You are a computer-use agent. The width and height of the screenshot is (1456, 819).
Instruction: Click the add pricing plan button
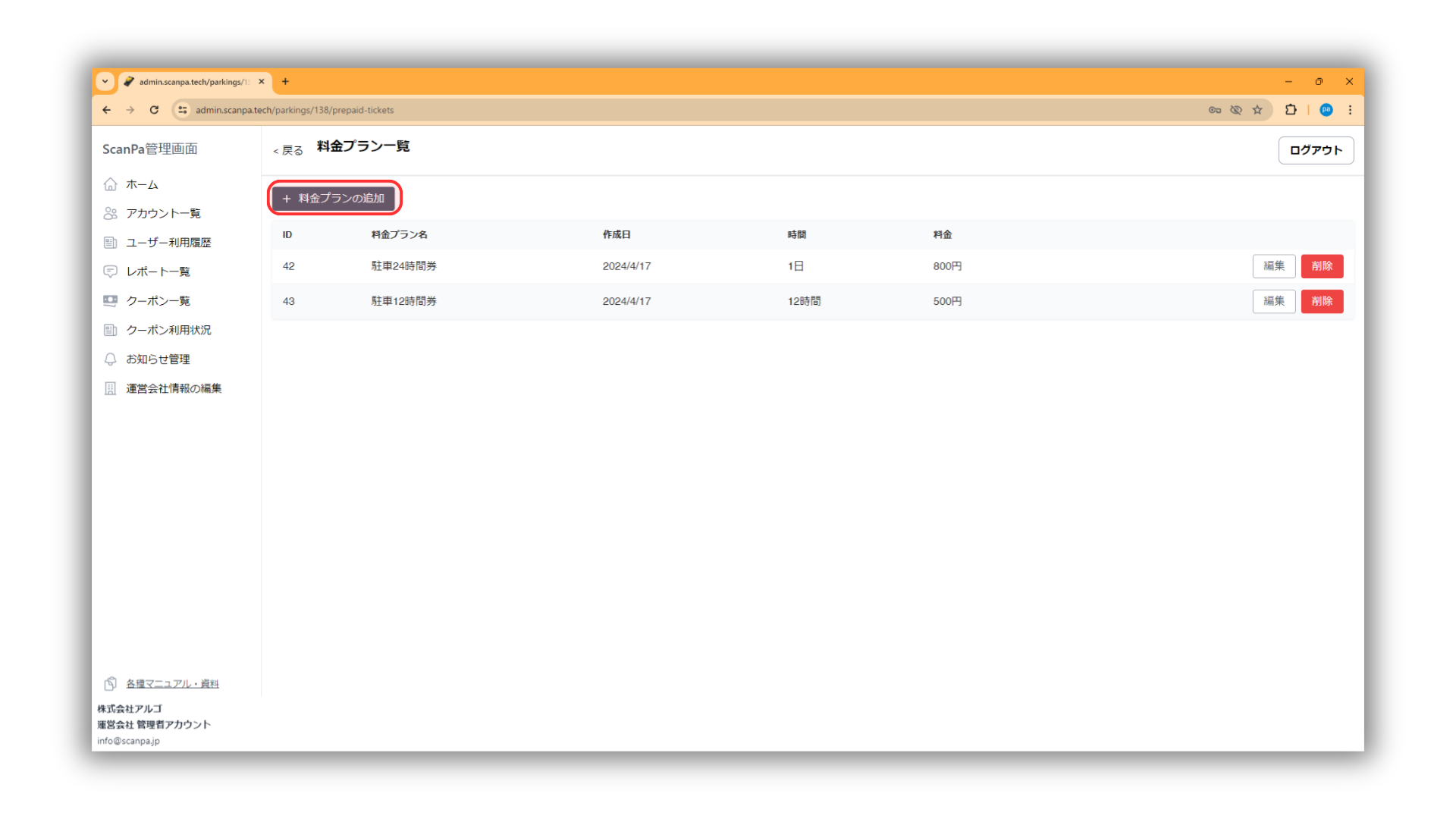334,198
